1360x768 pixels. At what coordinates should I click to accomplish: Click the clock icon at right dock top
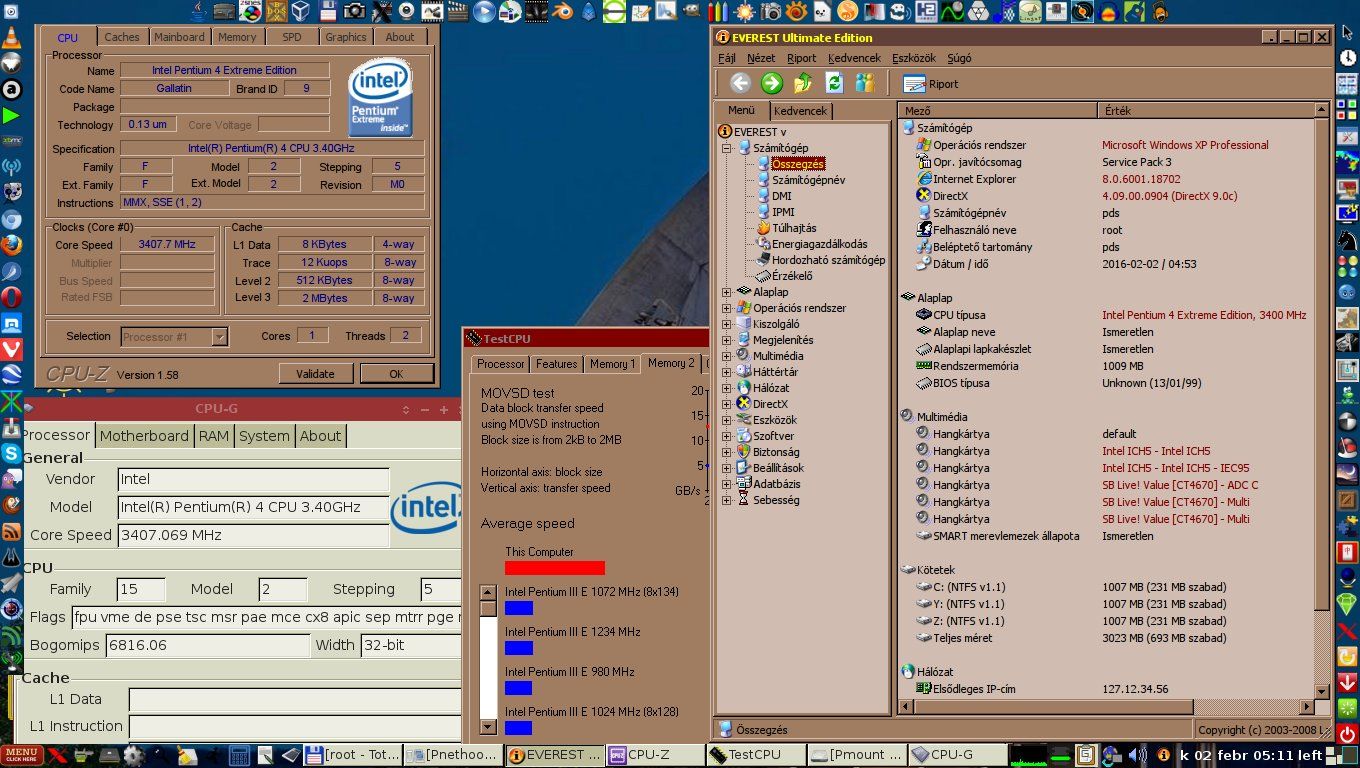(1348, 58)
